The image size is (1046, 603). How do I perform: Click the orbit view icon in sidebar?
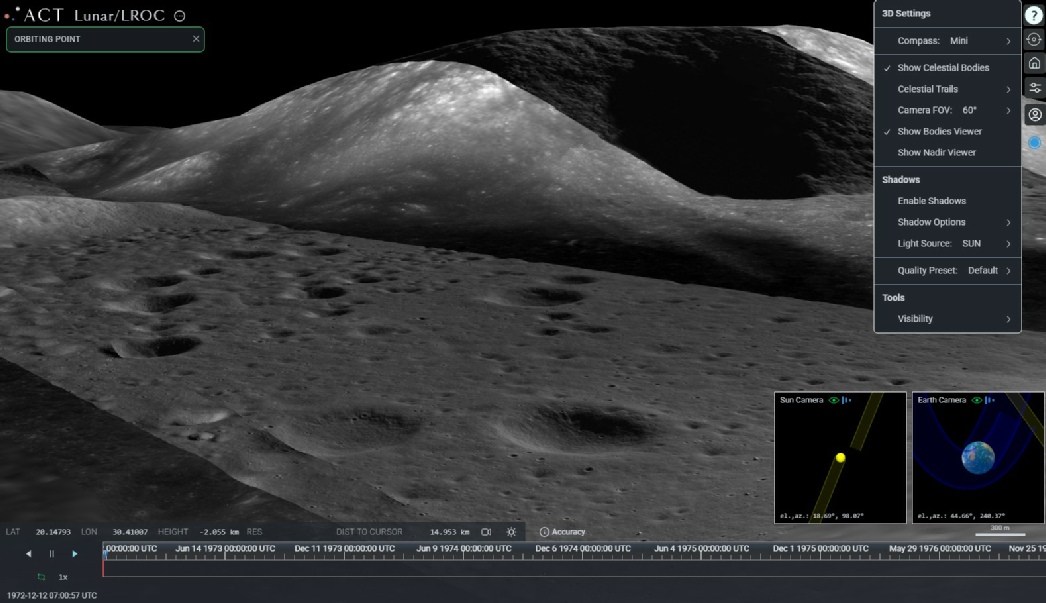pyautogui.click(x=1034, y=39)
